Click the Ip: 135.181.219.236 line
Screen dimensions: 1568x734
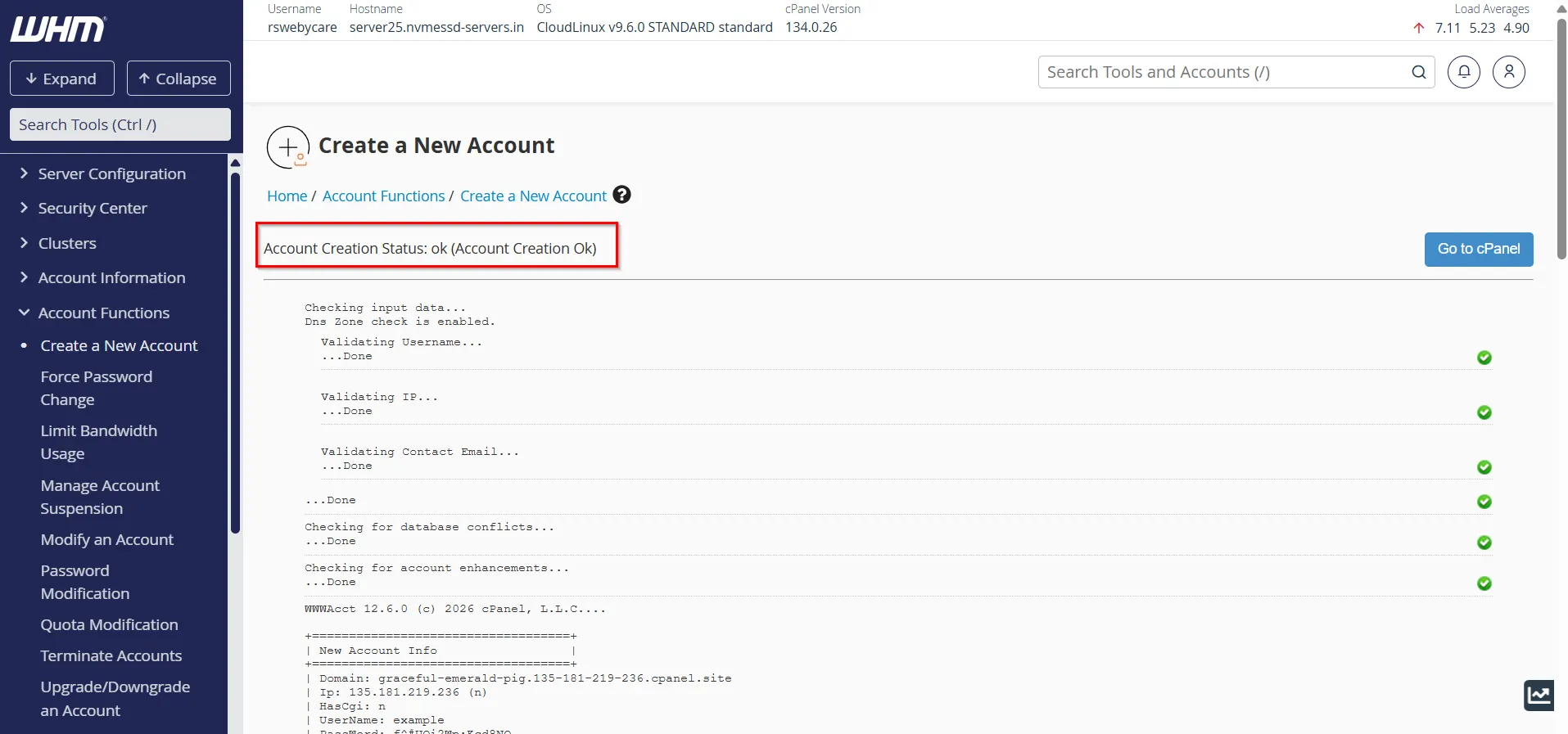(x=396, y=692)
